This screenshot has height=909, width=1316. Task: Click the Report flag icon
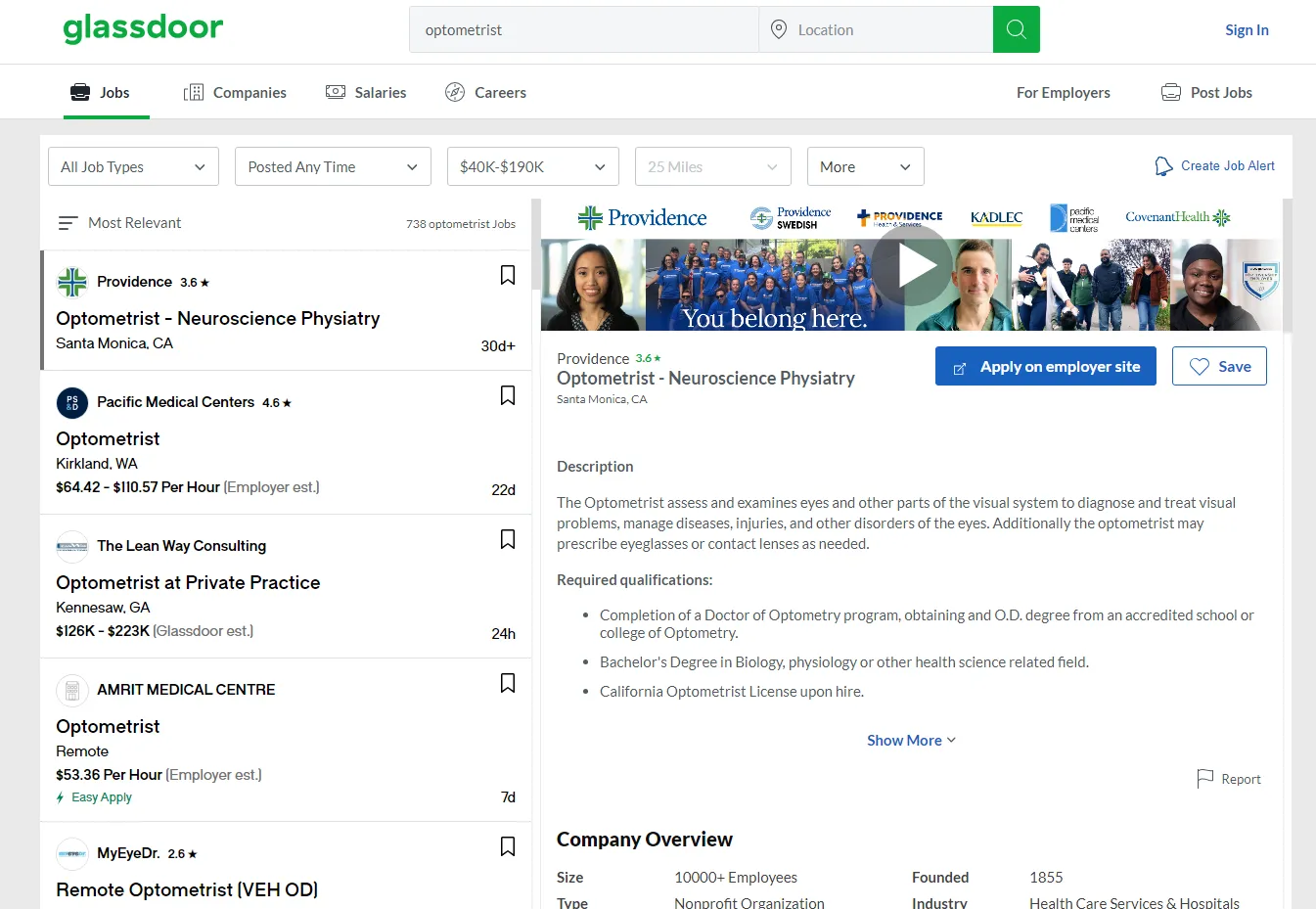click(x=1205, y=779)
